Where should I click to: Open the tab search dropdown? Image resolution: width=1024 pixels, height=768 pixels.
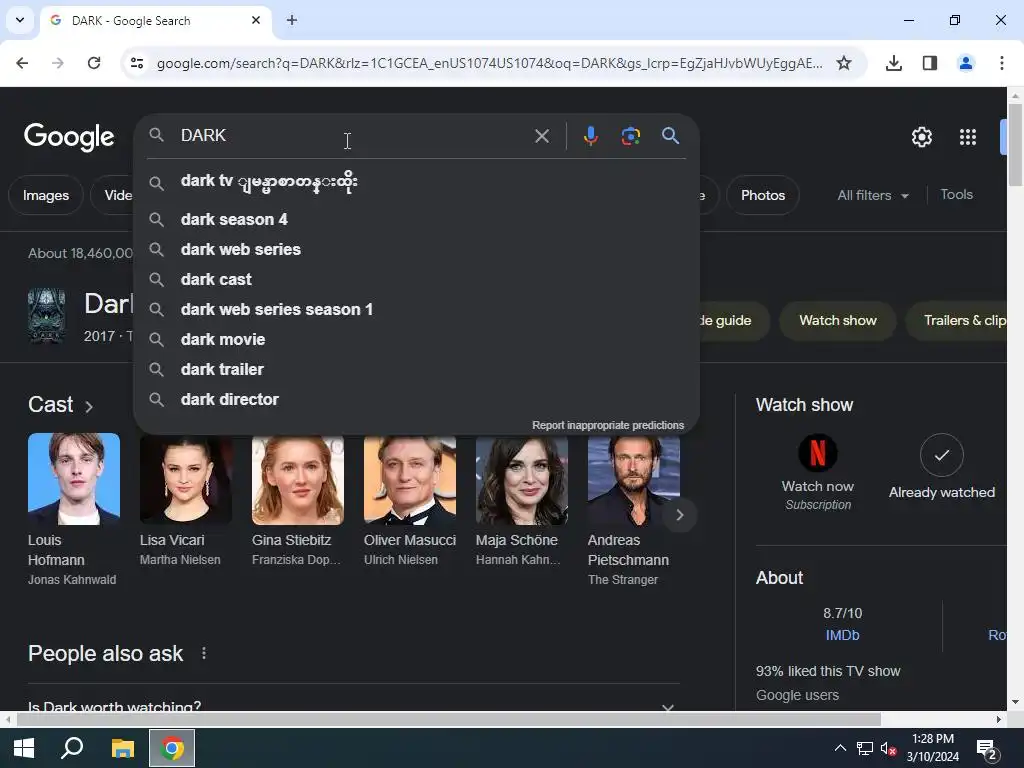20,20
